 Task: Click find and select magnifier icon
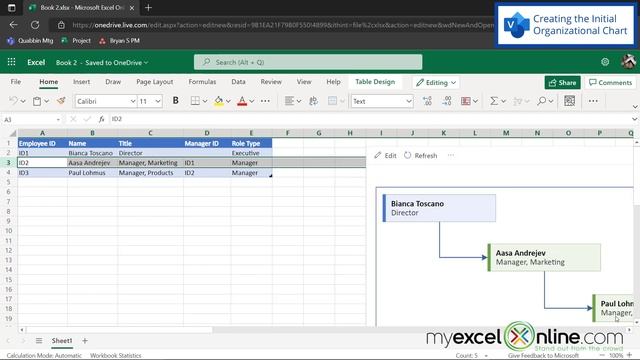(x=542, y=101)
